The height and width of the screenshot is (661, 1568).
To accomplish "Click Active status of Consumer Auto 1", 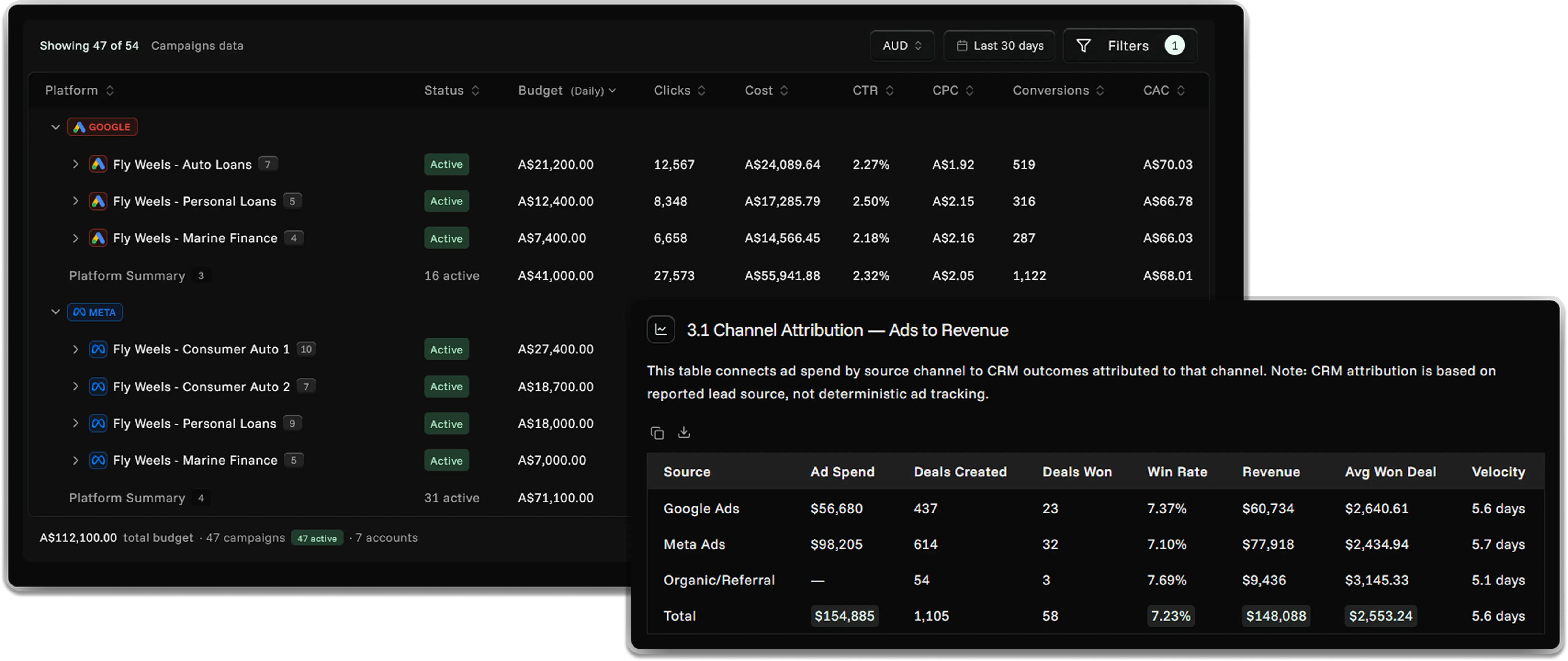I will coord(446,350).
